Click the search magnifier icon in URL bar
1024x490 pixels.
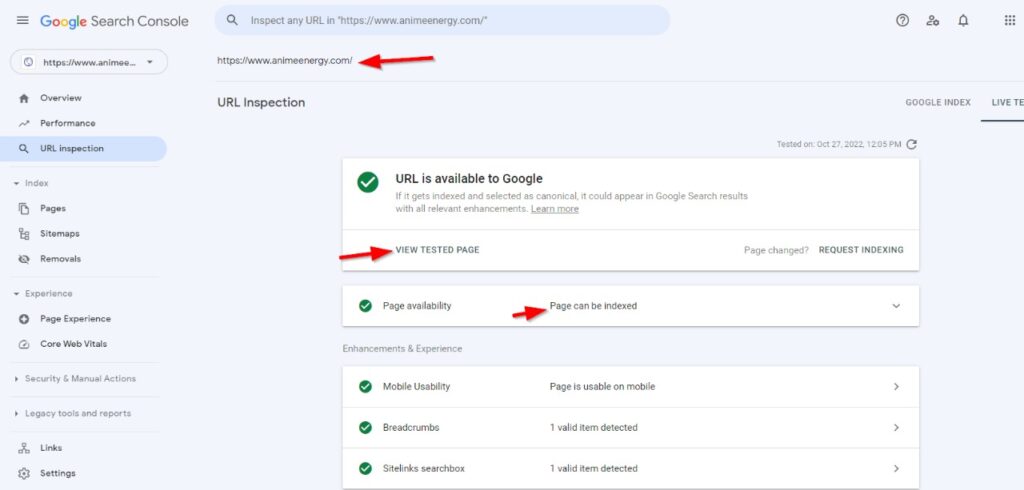point(232,20)
